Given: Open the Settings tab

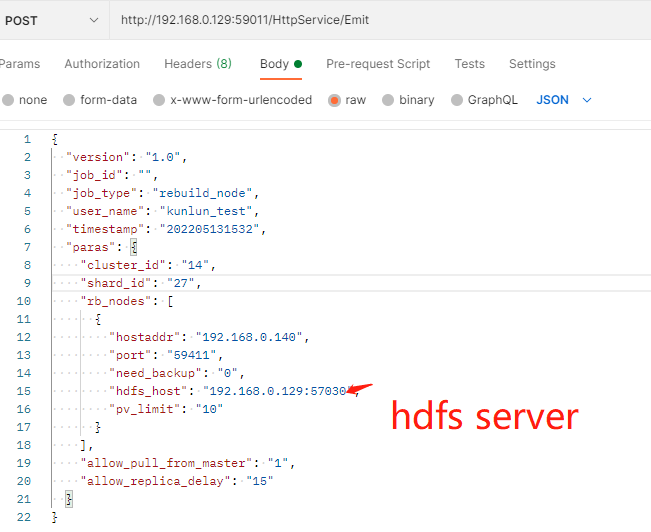Looking at the screenshot, I should [x=532, y=64].
